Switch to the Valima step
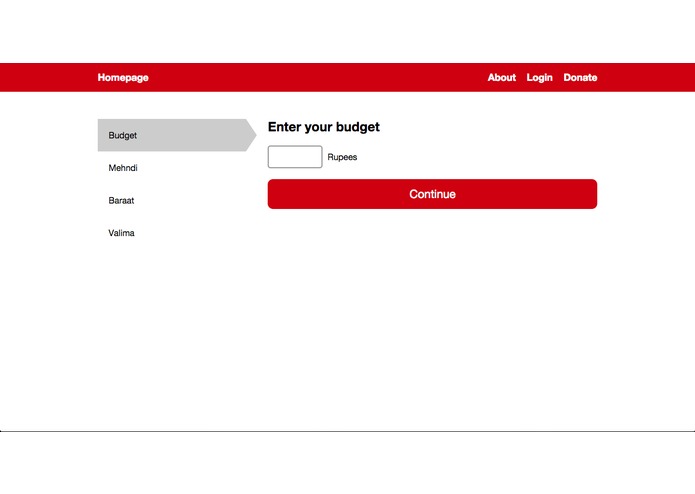 [x=121, y=233]
